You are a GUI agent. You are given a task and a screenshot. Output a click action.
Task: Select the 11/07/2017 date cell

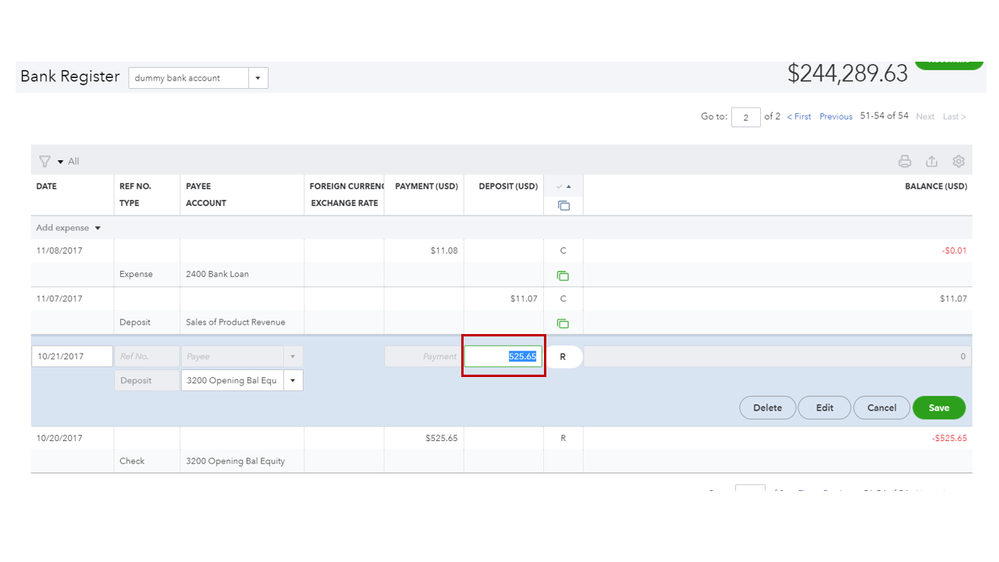[59, 298]
